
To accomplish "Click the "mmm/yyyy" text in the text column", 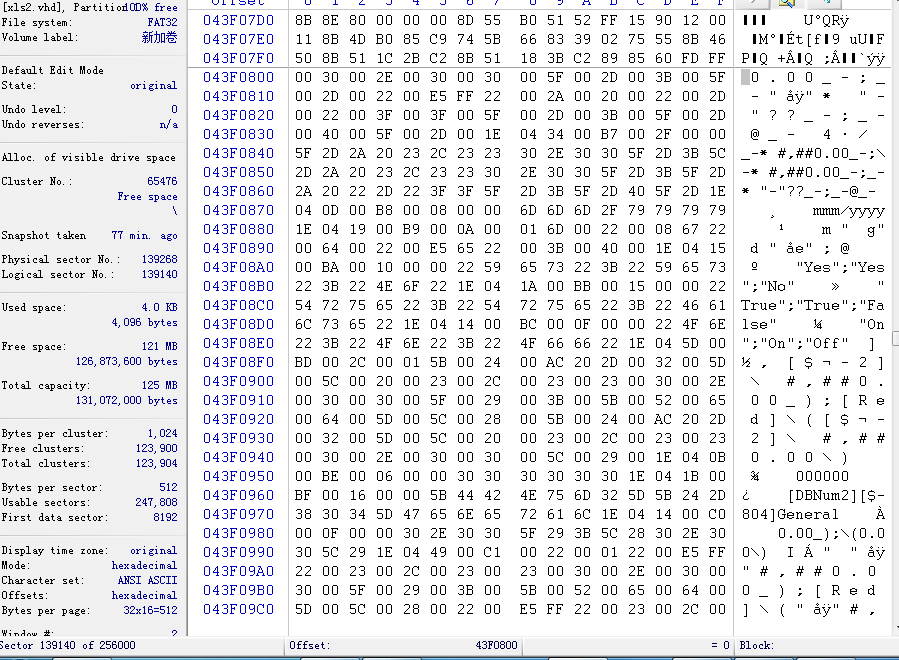I will [x=848, y=210].
